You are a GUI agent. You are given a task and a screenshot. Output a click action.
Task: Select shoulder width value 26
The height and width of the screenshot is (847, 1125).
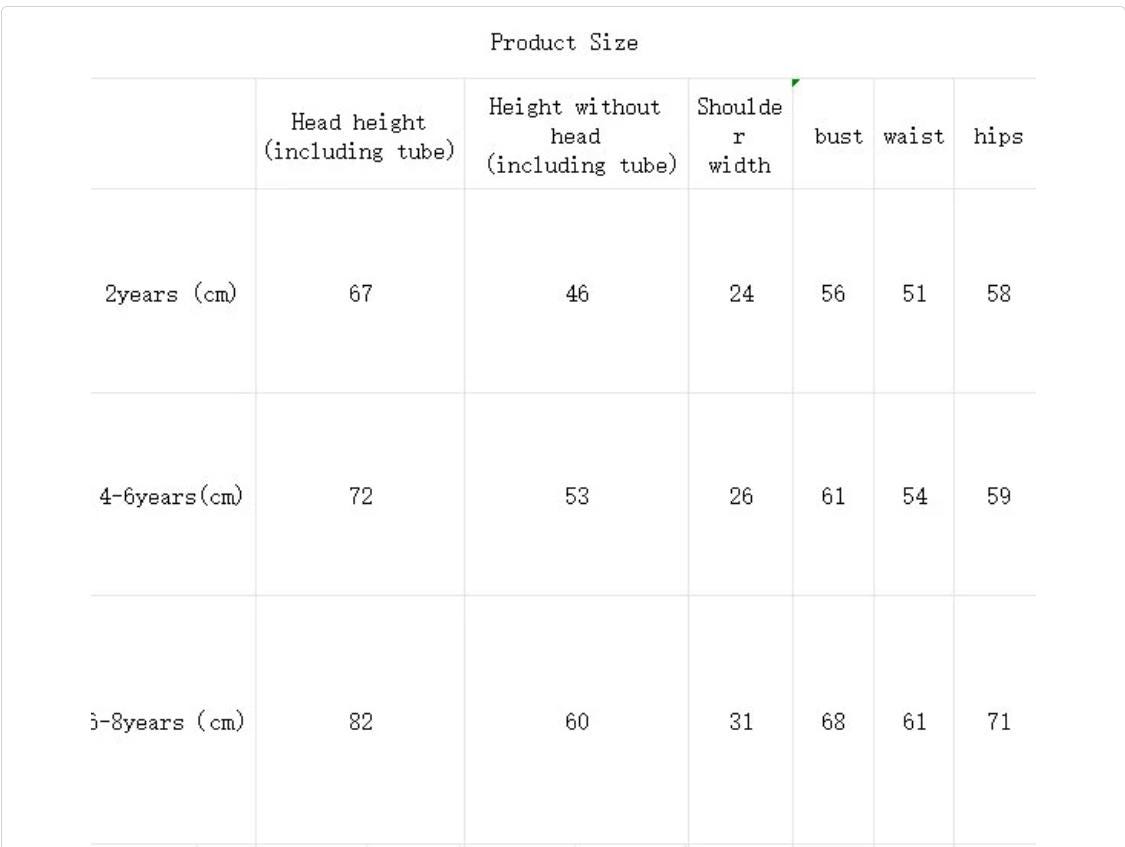740,496
